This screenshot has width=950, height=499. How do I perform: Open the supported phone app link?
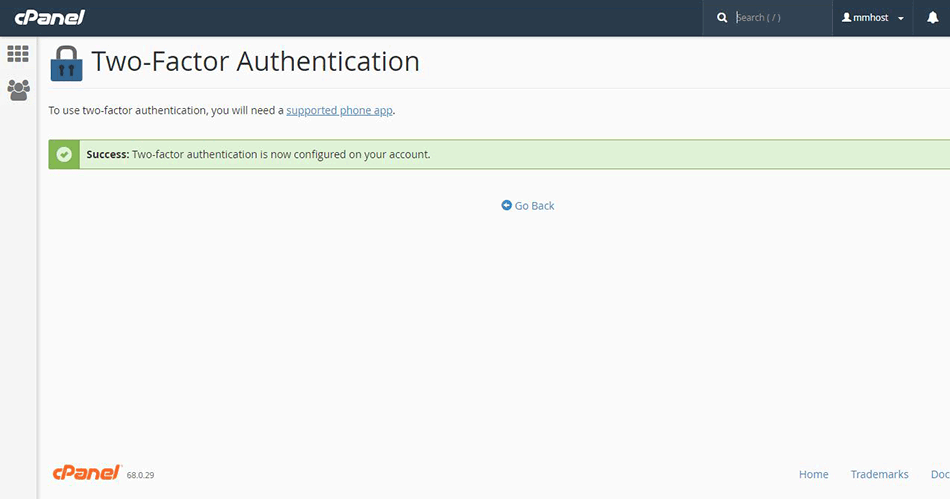pos(339,110)
